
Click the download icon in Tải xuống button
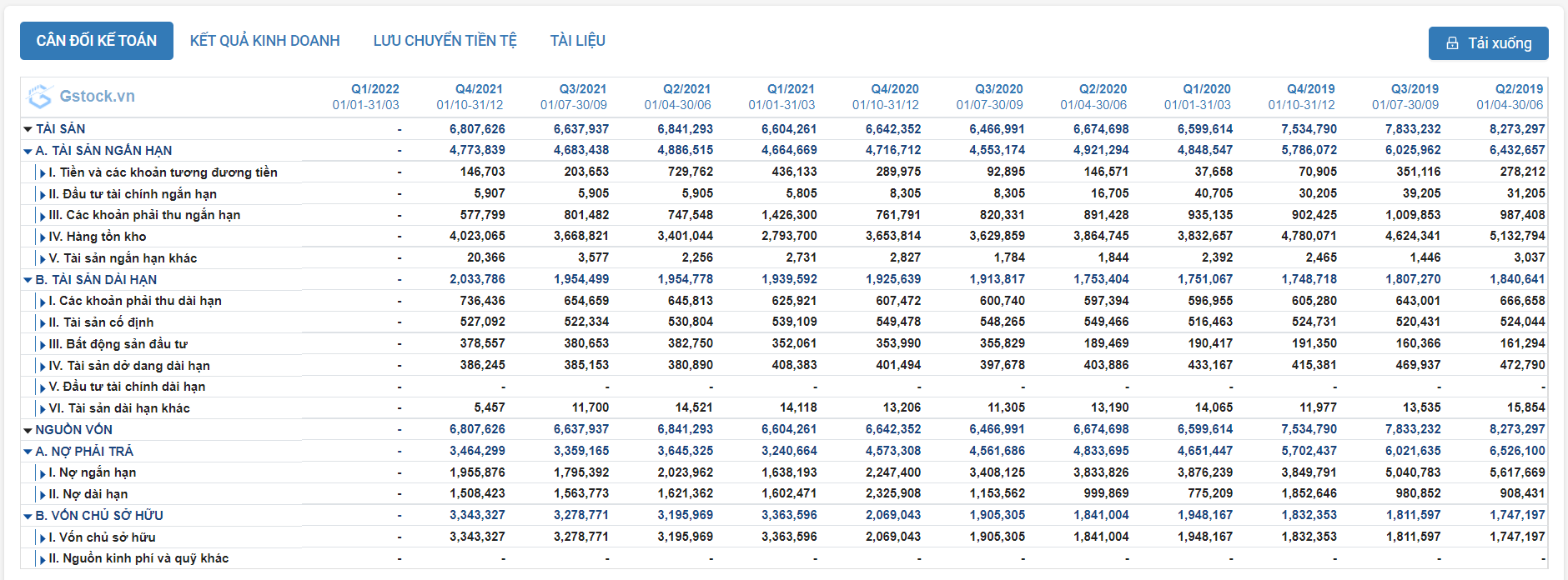tap(1452, 43)
